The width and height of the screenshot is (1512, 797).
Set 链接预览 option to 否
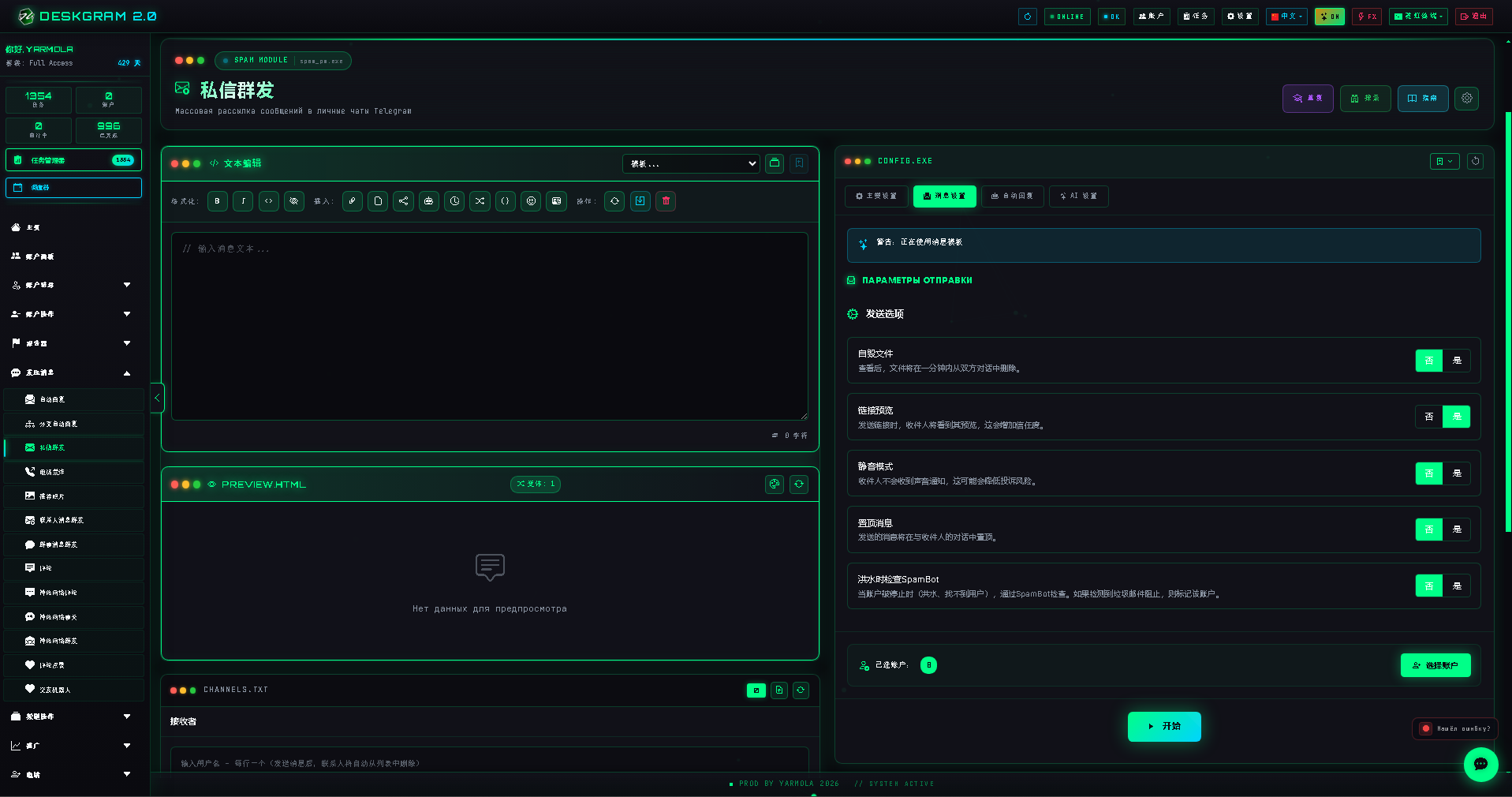[x=1429, y=417]
